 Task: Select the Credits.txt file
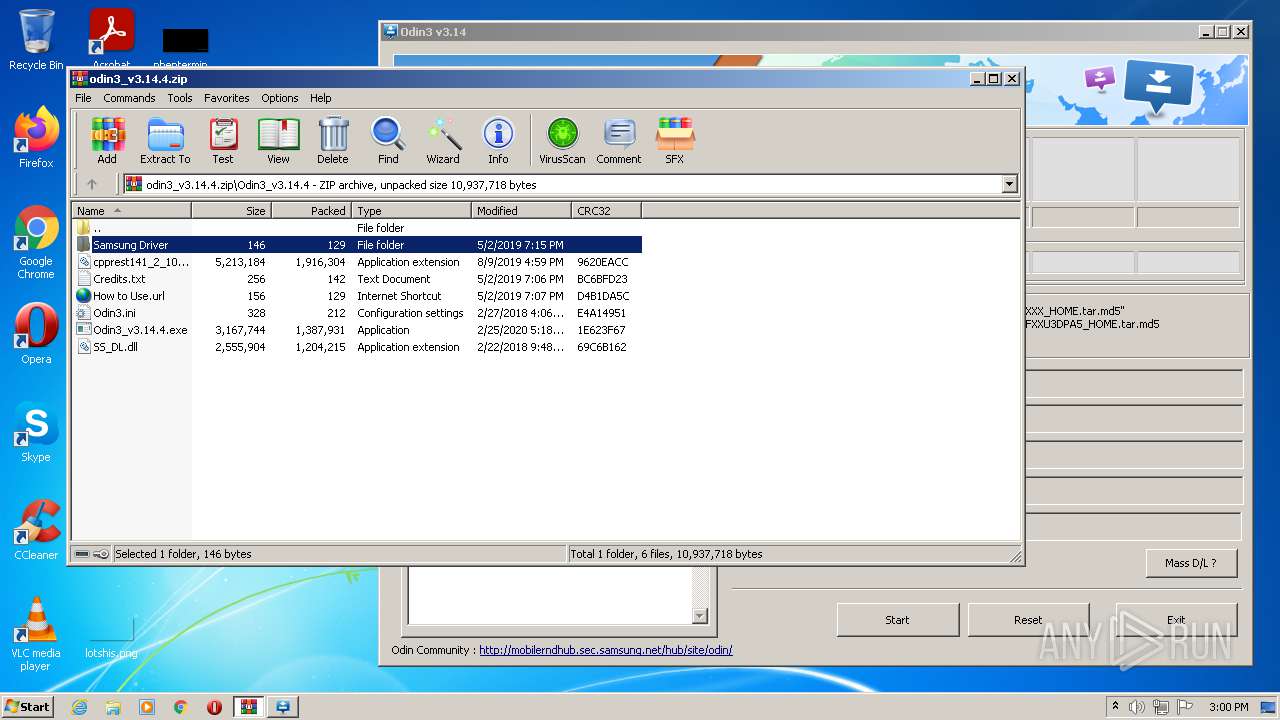(358, 279)
